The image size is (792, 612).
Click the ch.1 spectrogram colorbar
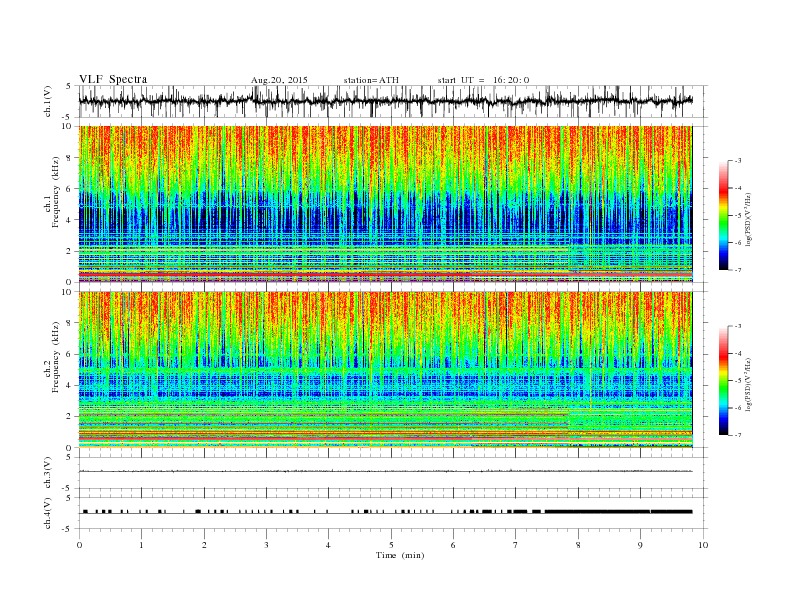(x=723, y=216)
